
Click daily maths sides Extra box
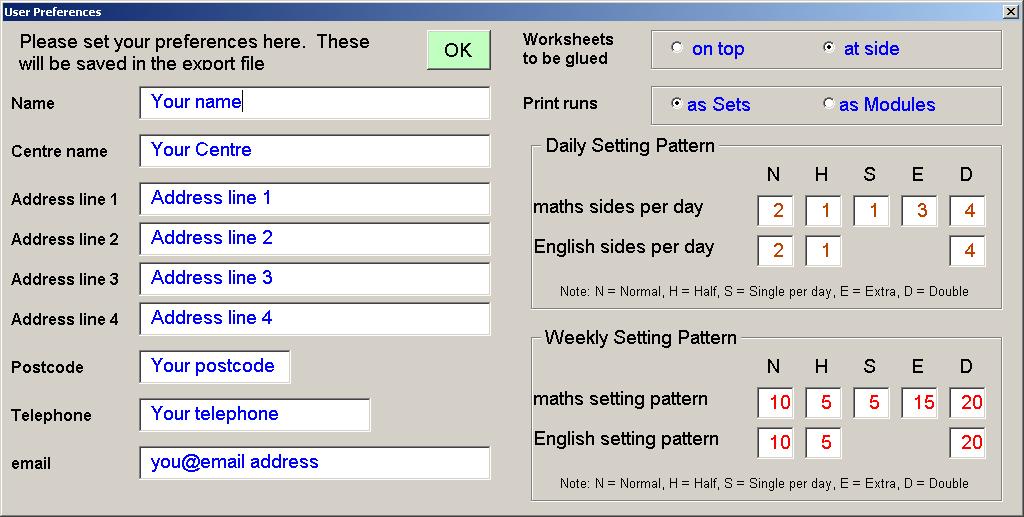click(920, 211)
